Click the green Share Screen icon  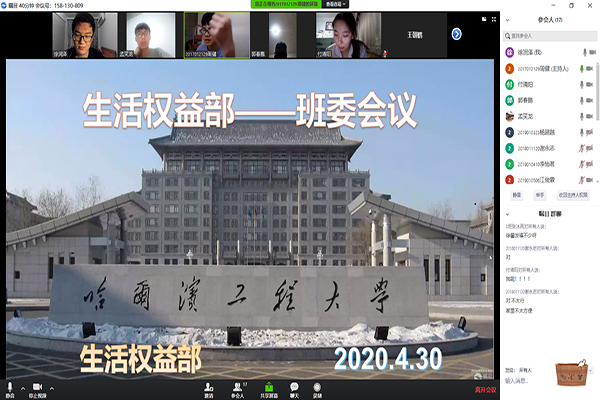coord(267,386)
